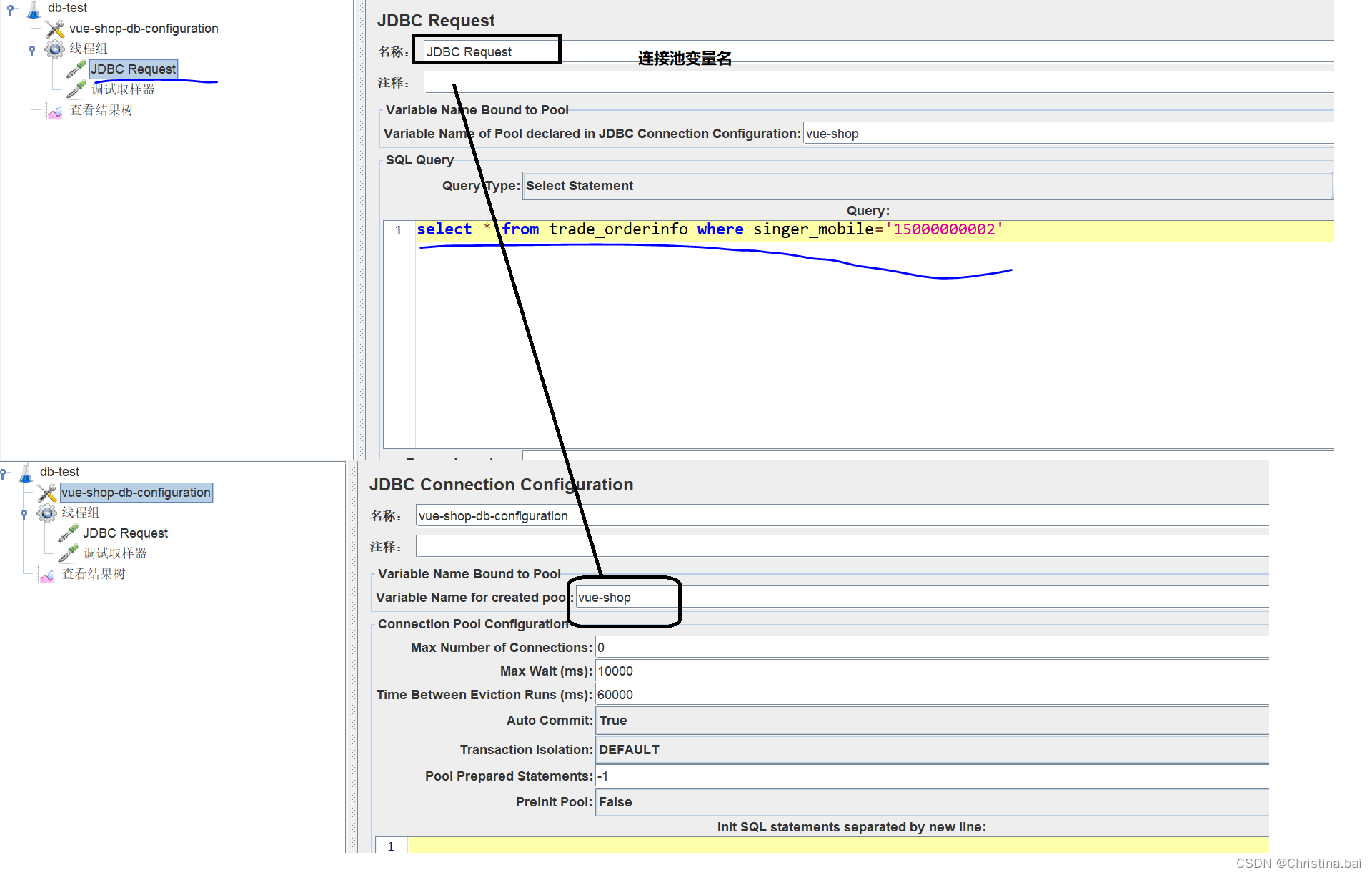The height and width of the screenshot is (875, 1372).
Task: Collapse the lower db-test tree node
Action: (4, 473)
